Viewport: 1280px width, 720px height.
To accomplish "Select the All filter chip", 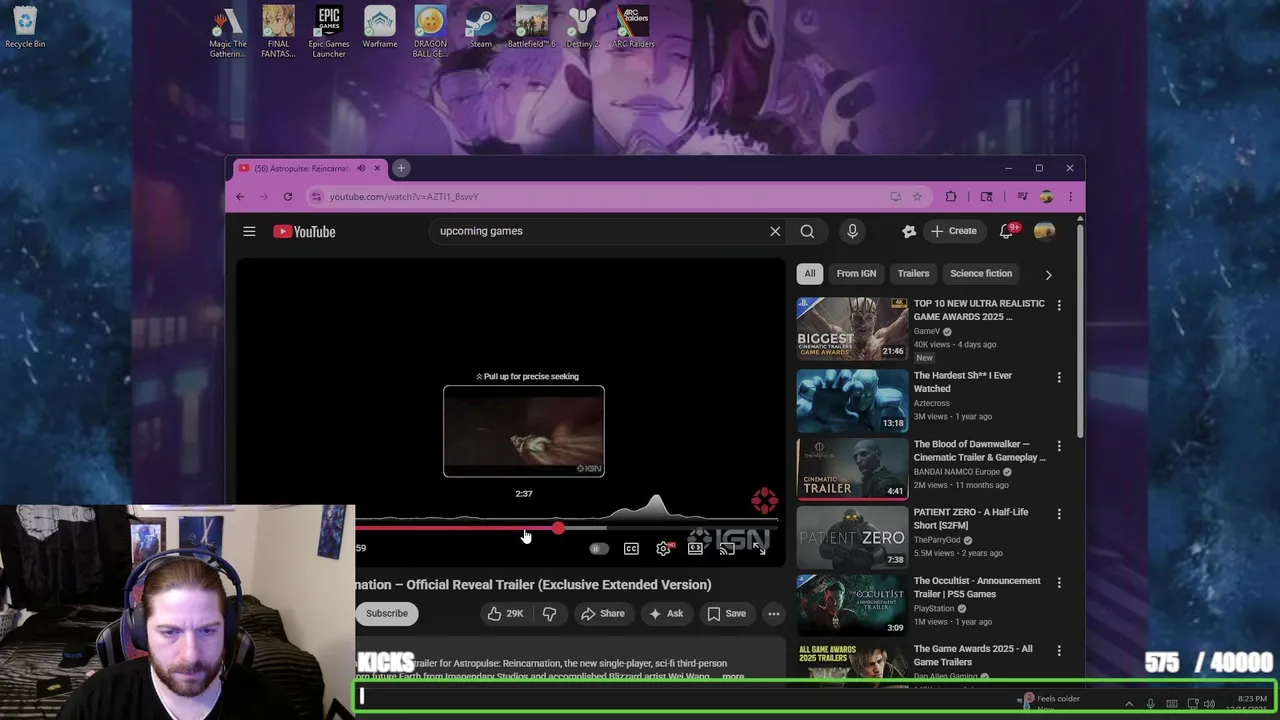I will (x=810, y=274).
